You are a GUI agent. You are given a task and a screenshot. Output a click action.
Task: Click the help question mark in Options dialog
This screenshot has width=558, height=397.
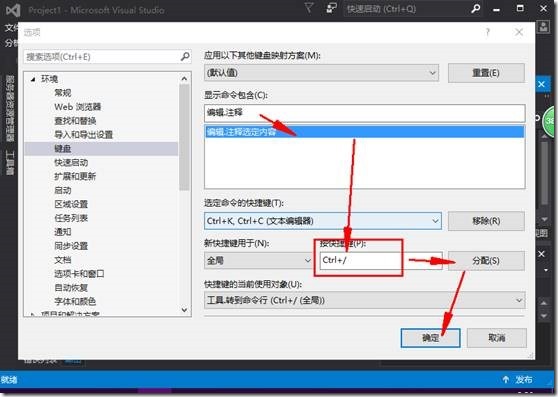(x=488, y=32)
